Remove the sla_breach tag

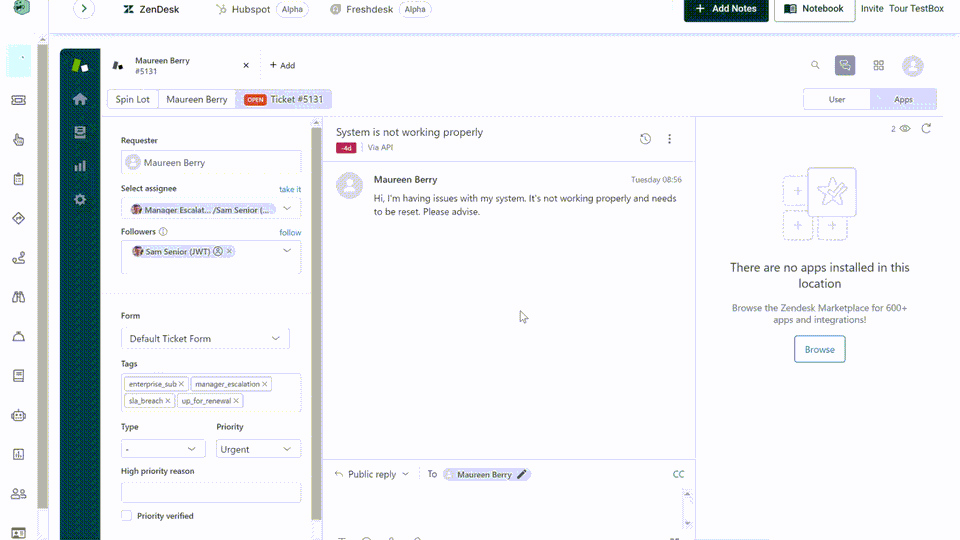(x=168, y=401)
